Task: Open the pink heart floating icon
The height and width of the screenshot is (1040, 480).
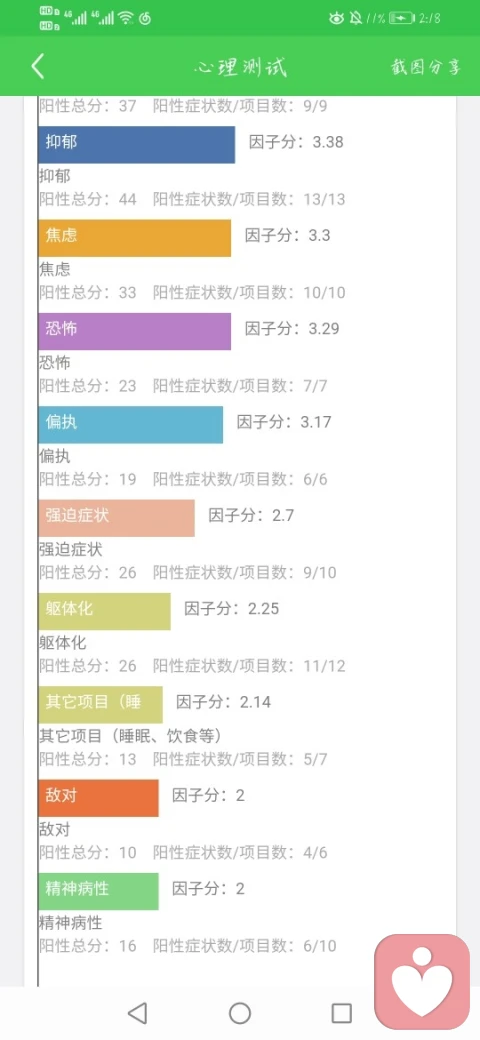Action: (x=422, y=982)
